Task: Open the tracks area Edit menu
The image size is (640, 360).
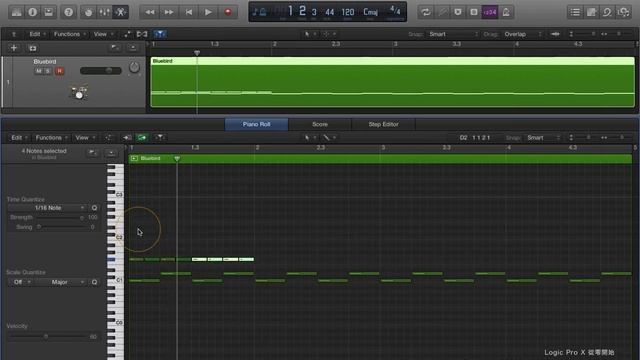Action: click(x=37, y=34)
